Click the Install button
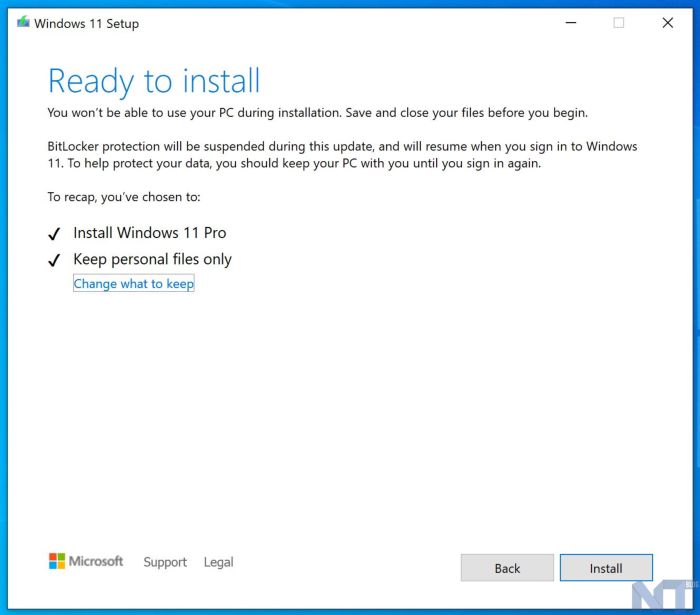 tap(606, 568)
